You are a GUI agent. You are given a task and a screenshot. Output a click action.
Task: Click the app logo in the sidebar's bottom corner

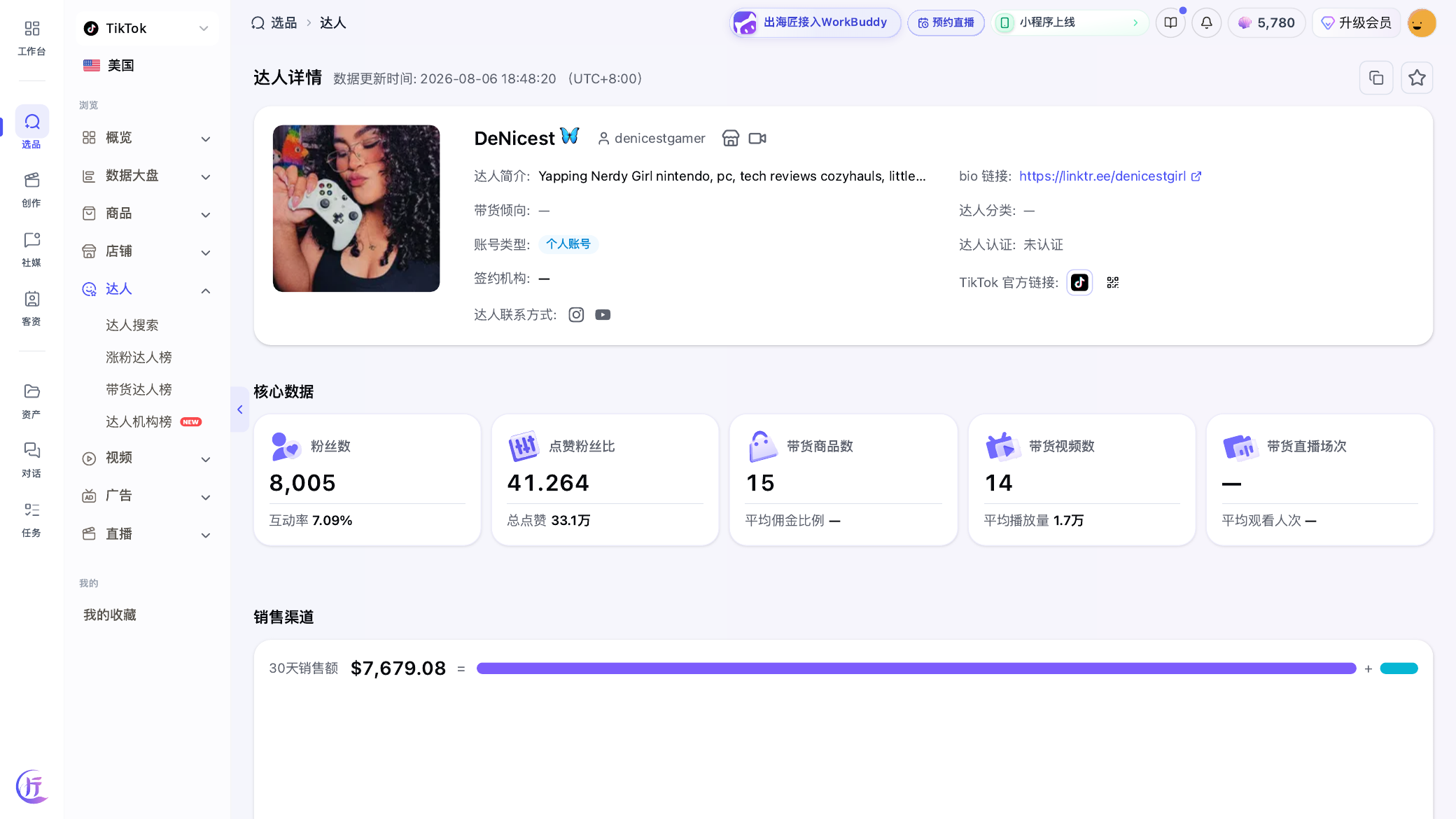(x=32, y=786)
